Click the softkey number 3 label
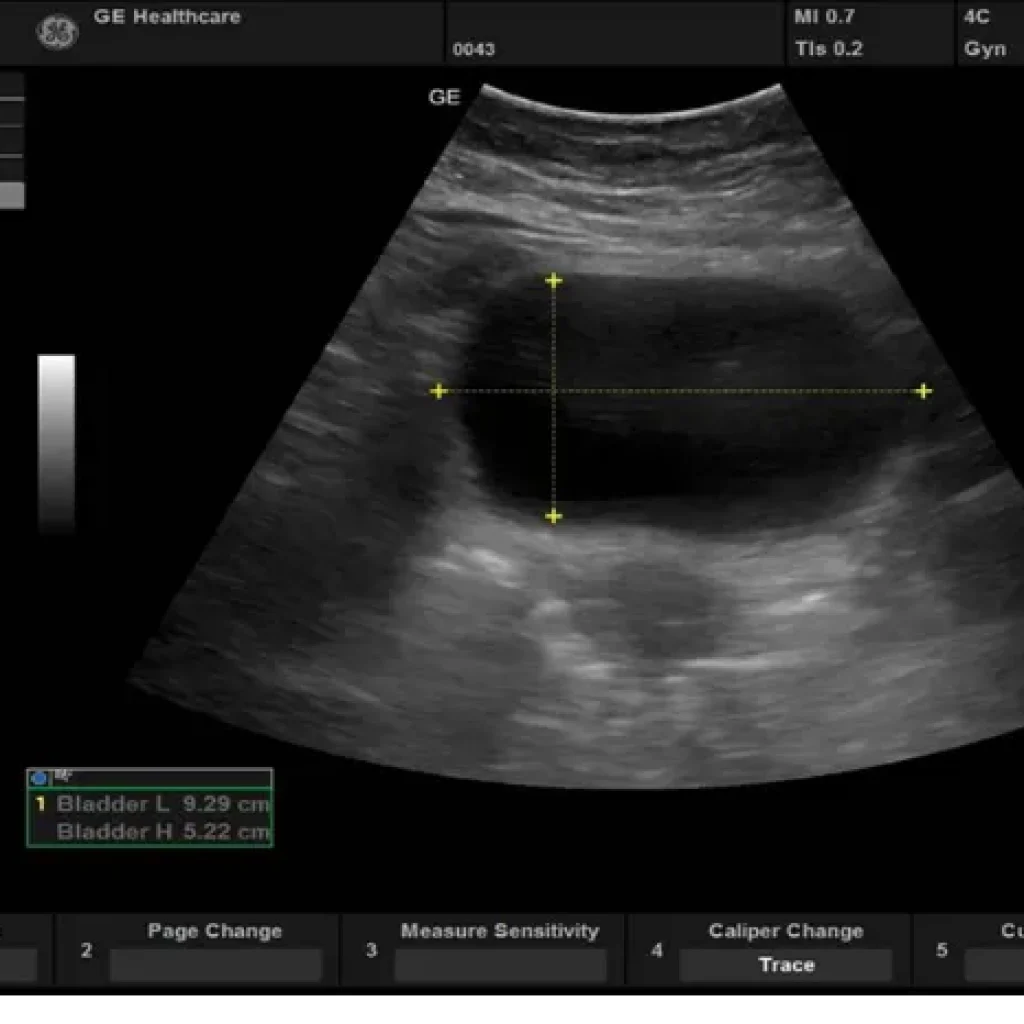 (371, 950)
